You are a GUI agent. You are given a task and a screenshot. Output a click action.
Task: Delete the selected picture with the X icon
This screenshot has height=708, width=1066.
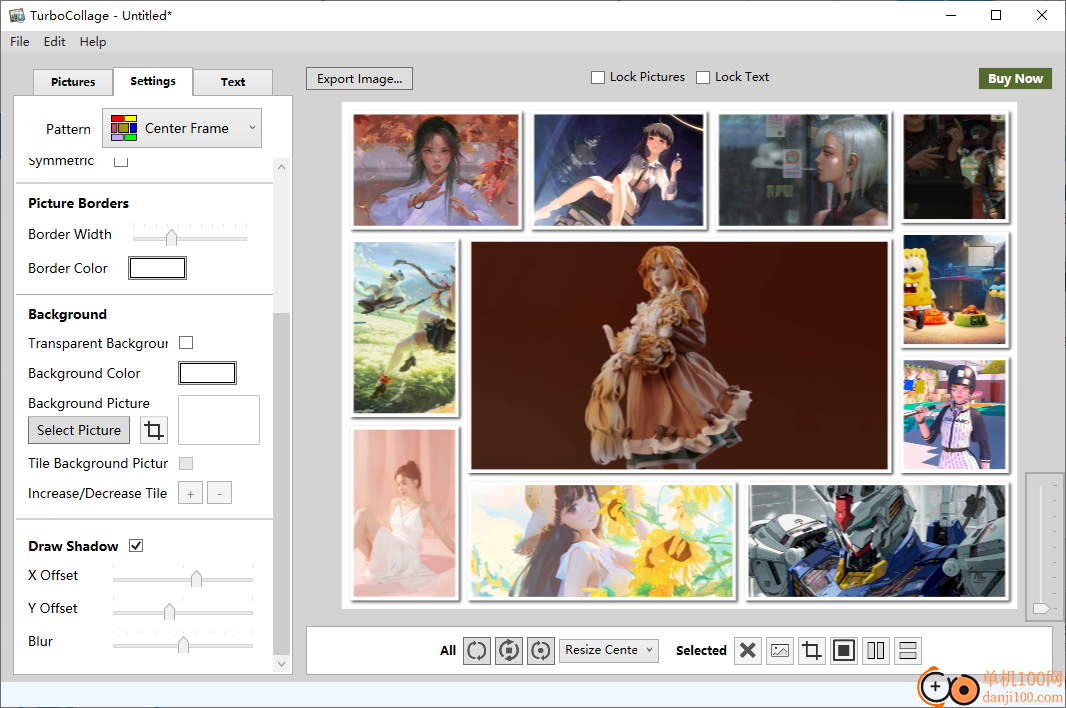click(x=748, y=650)
